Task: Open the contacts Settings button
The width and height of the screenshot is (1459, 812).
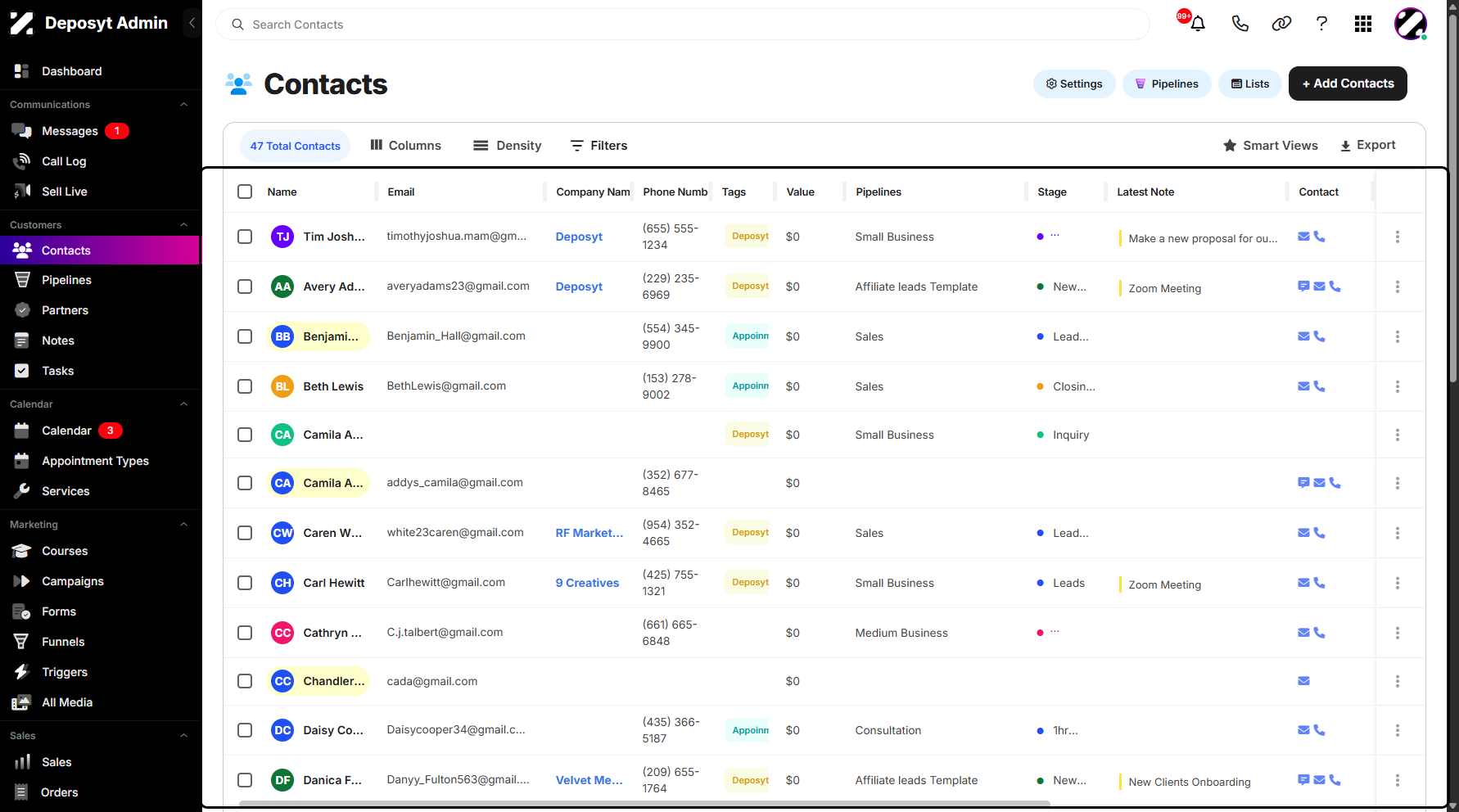Action: (x=1074, y=83)
